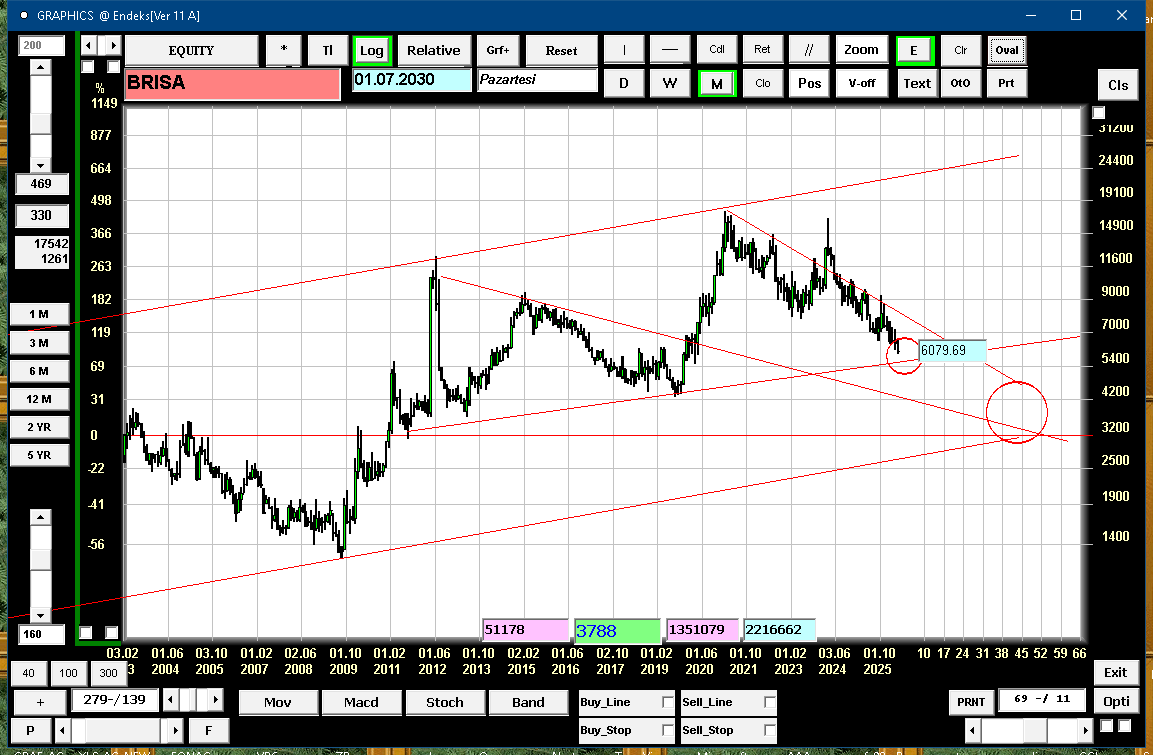The width and height of the screenshot is (1153, 755).
Task: Enable the Buy_Line checkbox
Action: pyautogui.click(x=668, y=703)
